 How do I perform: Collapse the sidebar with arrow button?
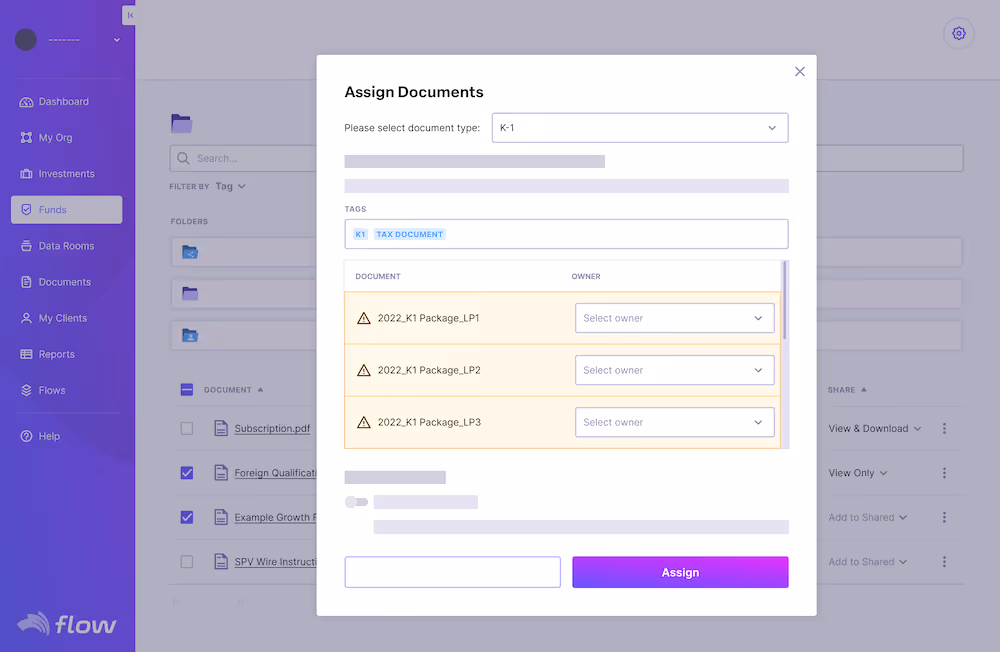click(129, 15)
